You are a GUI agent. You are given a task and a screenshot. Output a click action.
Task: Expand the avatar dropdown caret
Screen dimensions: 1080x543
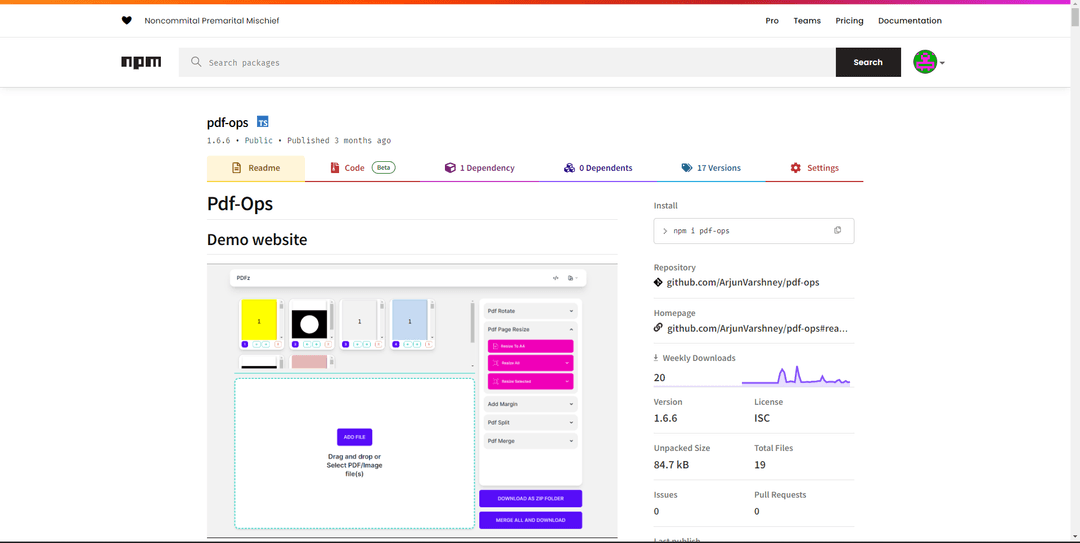click(x=942, y=63)
